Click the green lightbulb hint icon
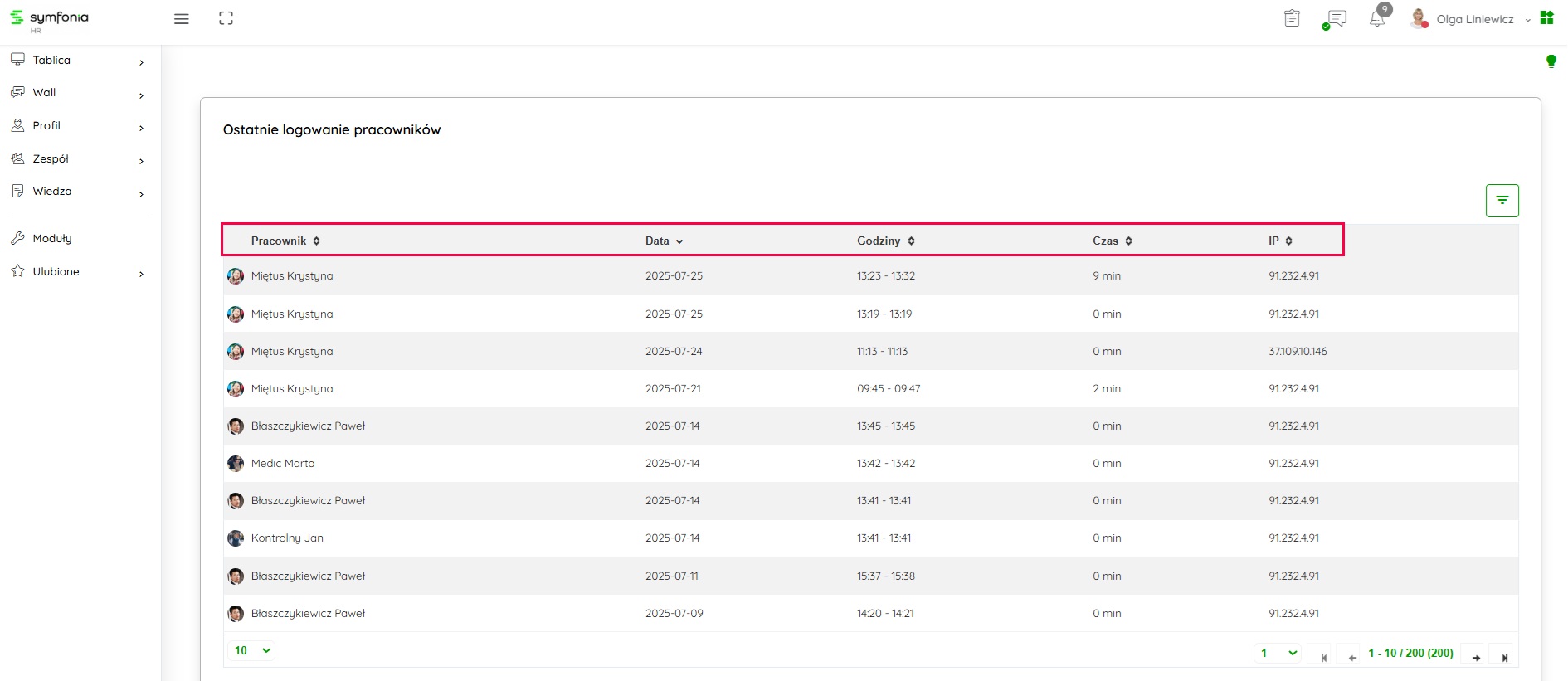The image size is (1568, 681). pyautogui.click(x=1551, y=61)
